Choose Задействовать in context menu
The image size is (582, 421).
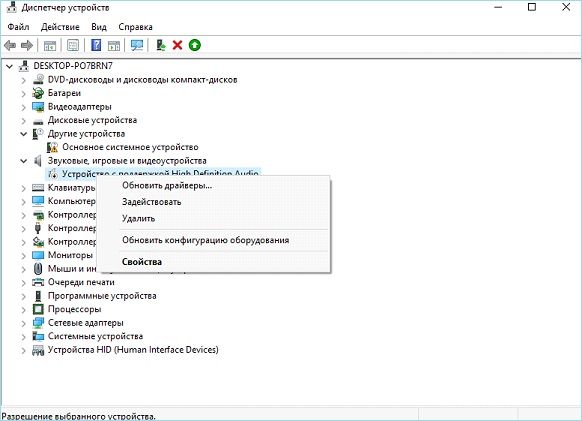(x=213, y=202)
